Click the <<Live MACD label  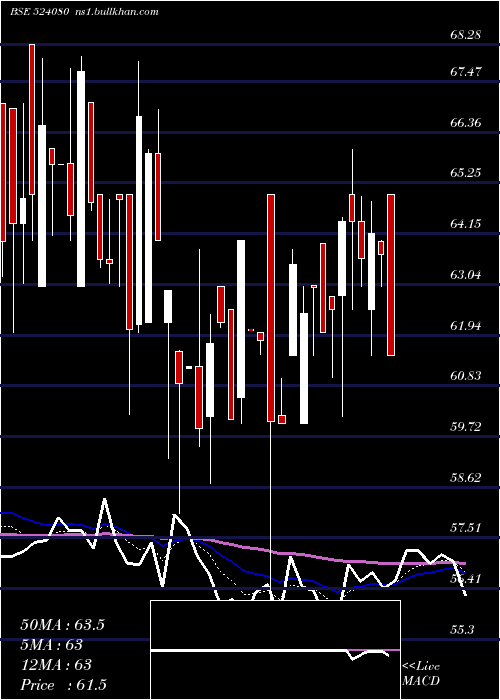point(421,673)
